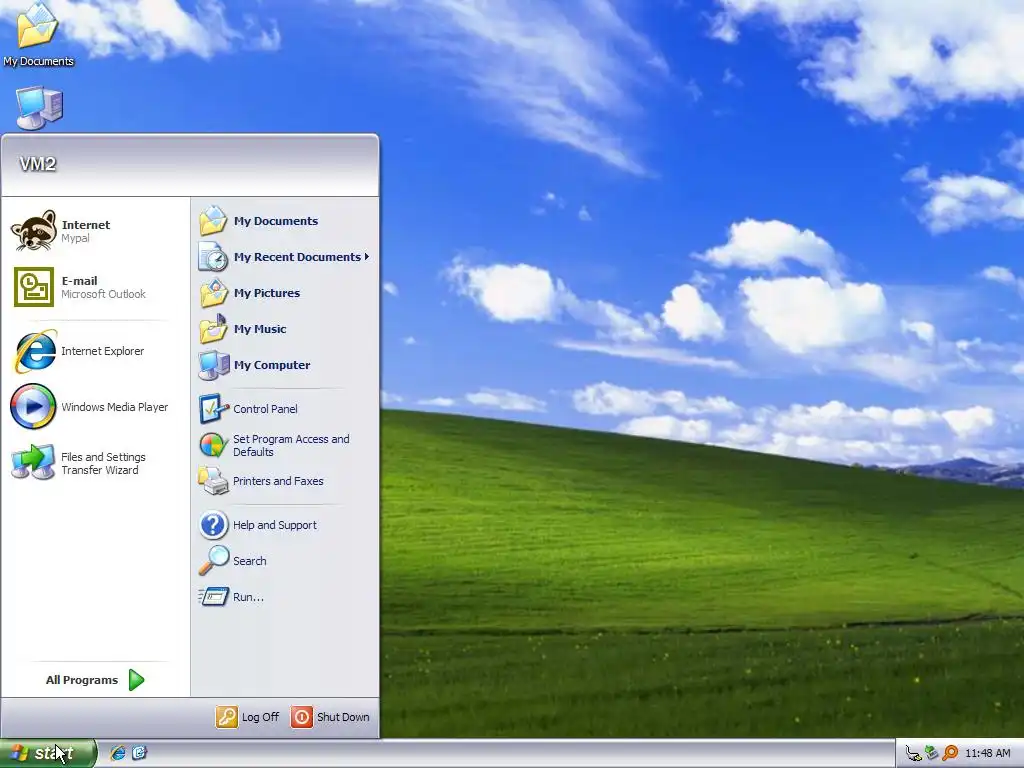Viewport: 1024px width, 768px height.
Task: Open My Music folder icon
Action: point(213,328)
